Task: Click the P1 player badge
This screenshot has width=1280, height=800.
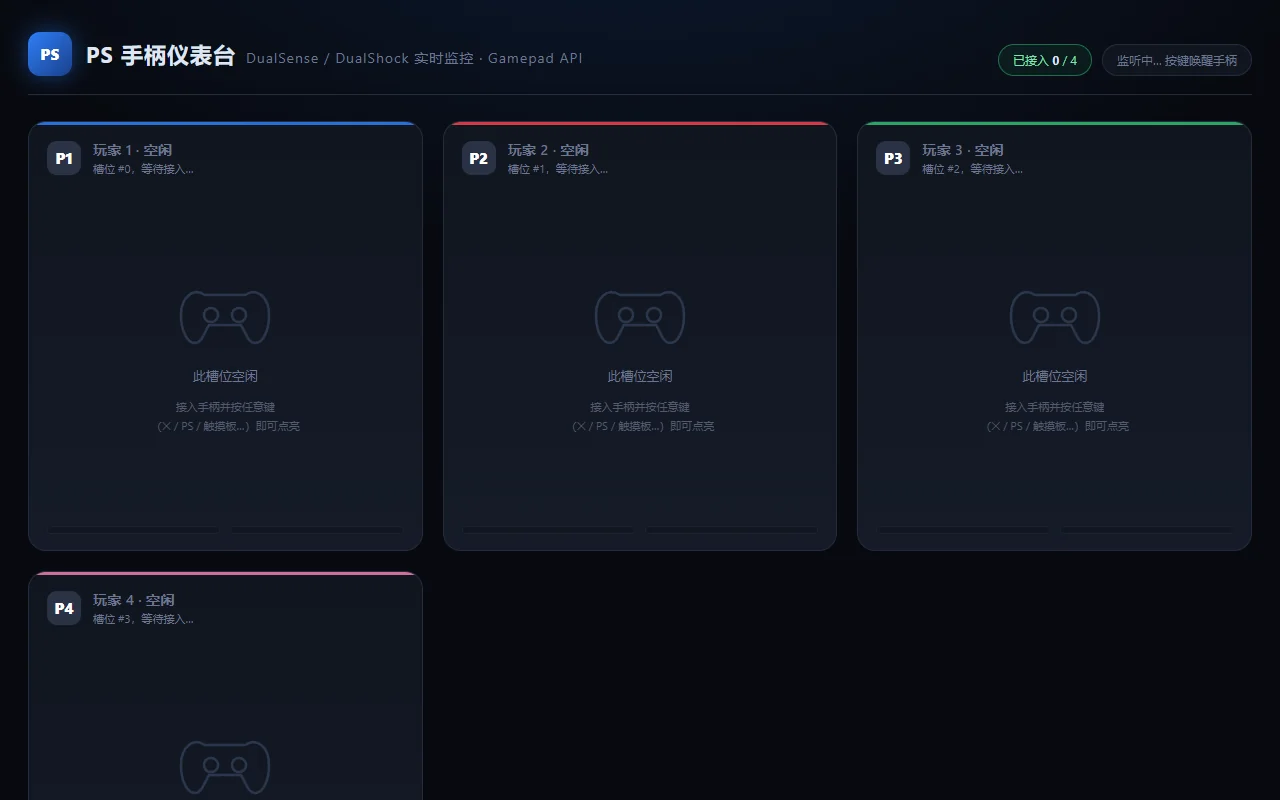Action: coord(64,158)
